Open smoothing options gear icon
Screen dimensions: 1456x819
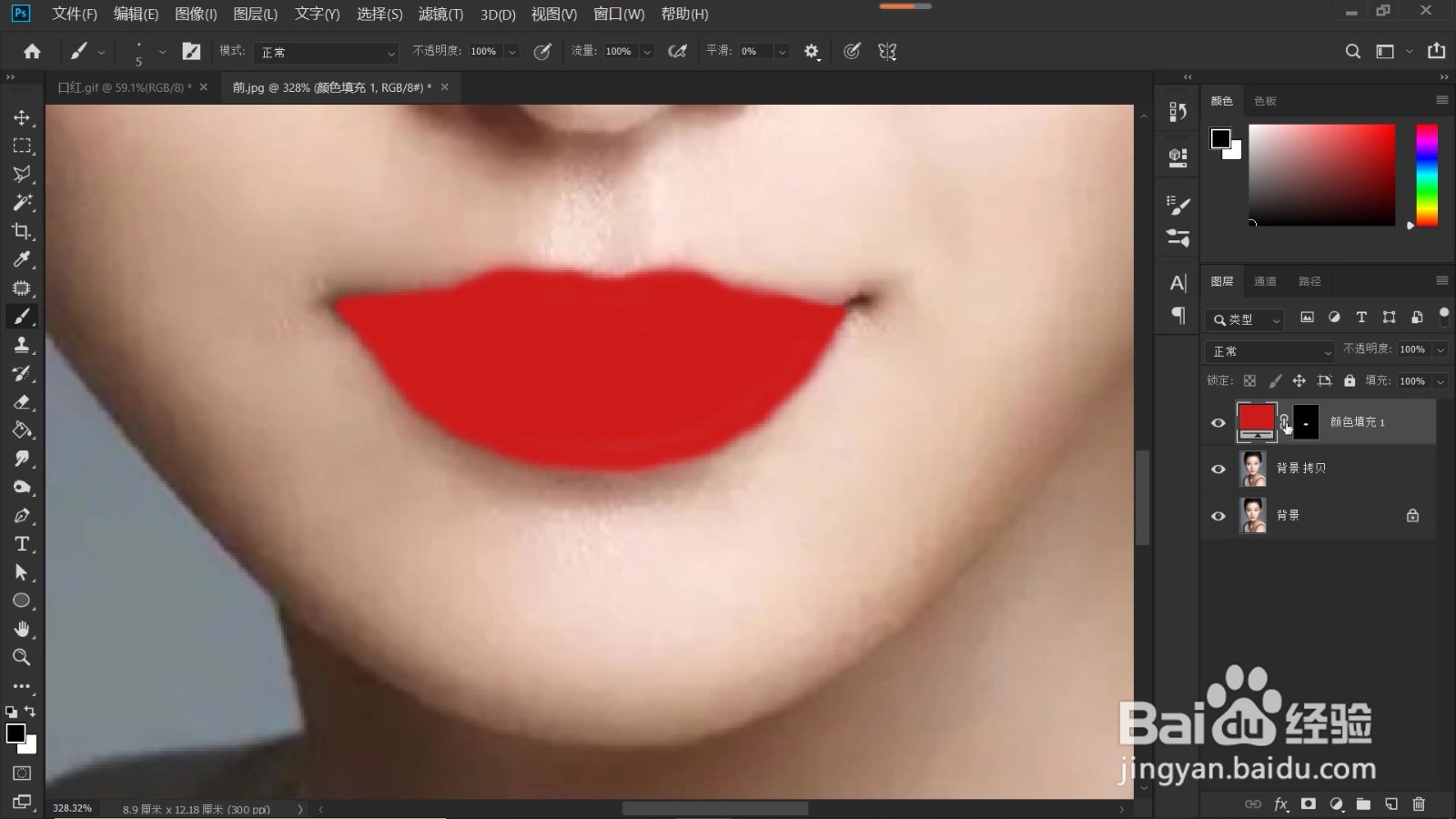pos(812,52)
